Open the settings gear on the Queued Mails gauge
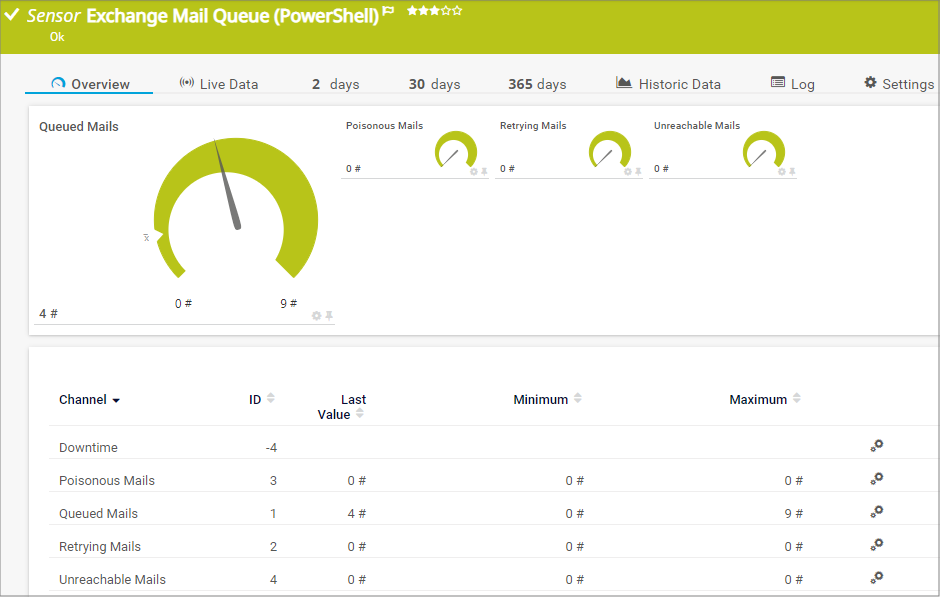 pos(316,314)
